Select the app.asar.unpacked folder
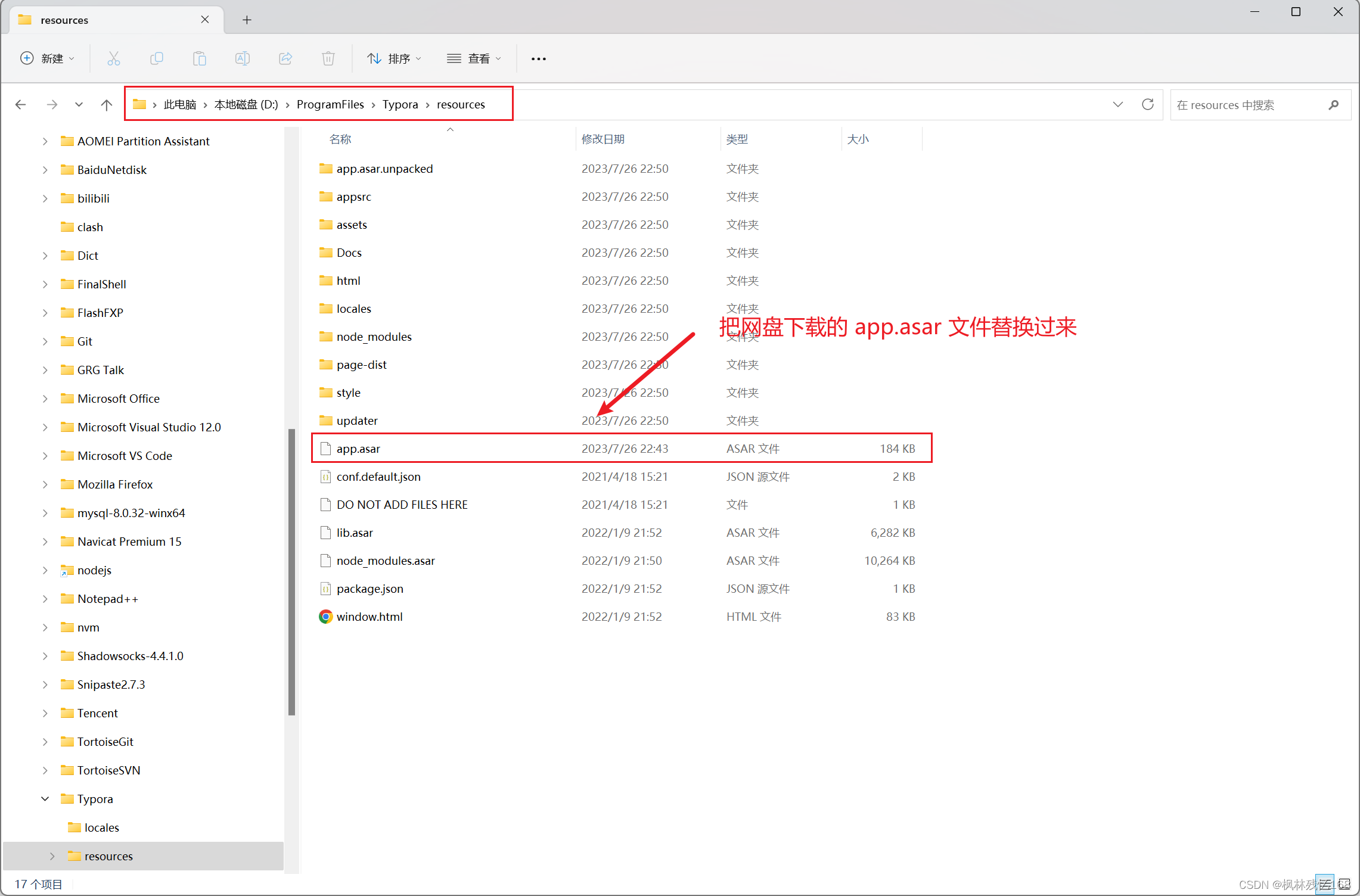1360x896 pixels. 384,169
